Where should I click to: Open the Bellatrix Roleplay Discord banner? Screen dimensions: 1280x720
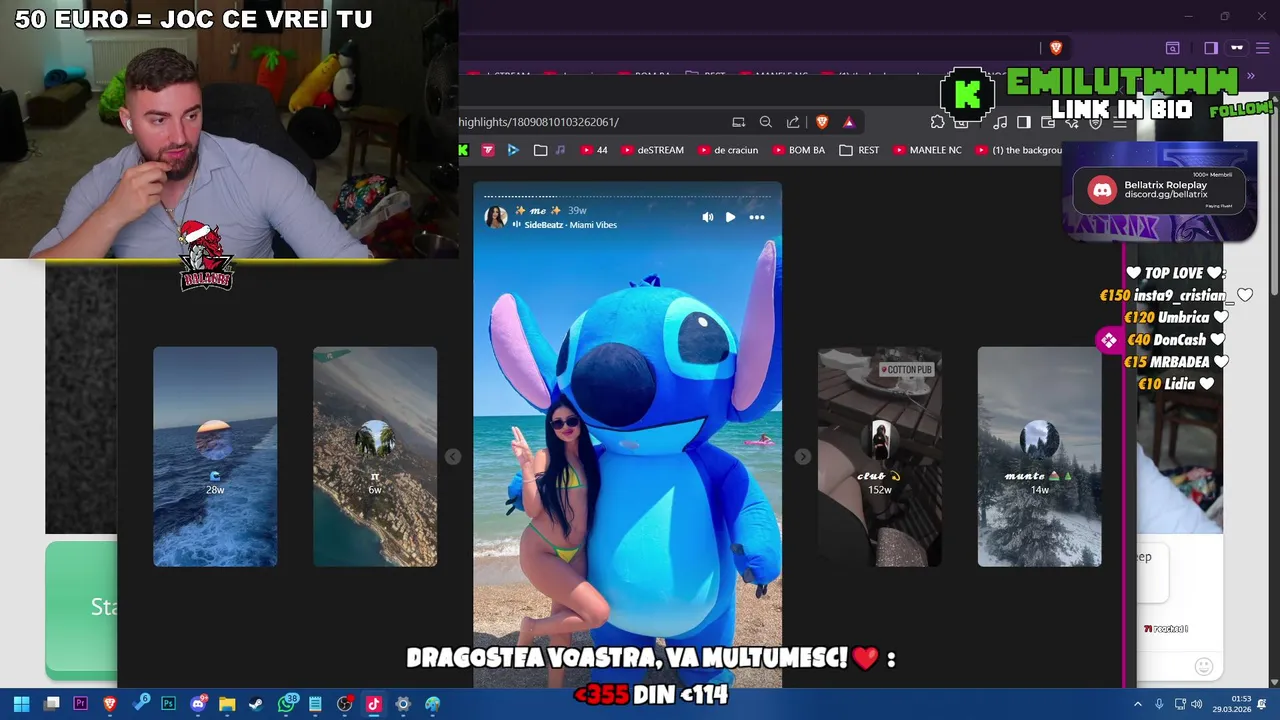tap(1160, 190)
